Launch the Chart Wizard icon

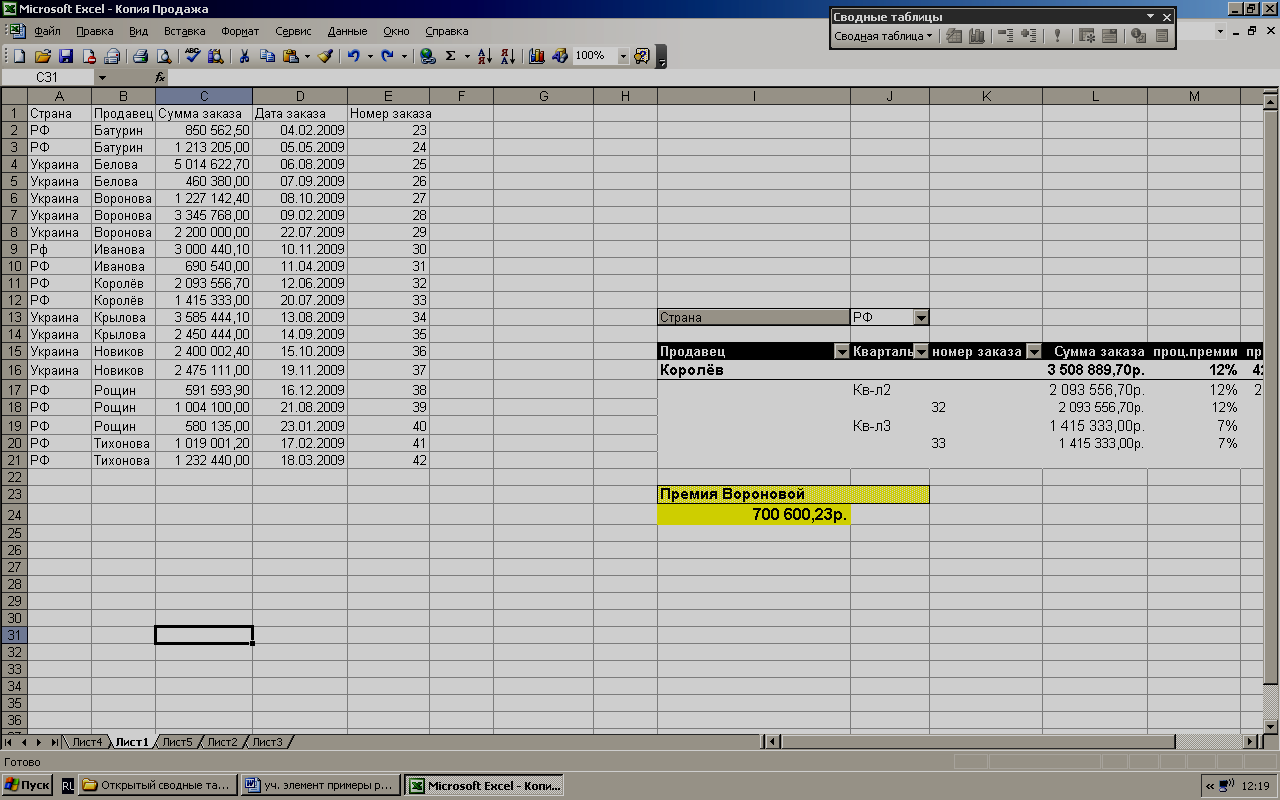pos(537,56)
